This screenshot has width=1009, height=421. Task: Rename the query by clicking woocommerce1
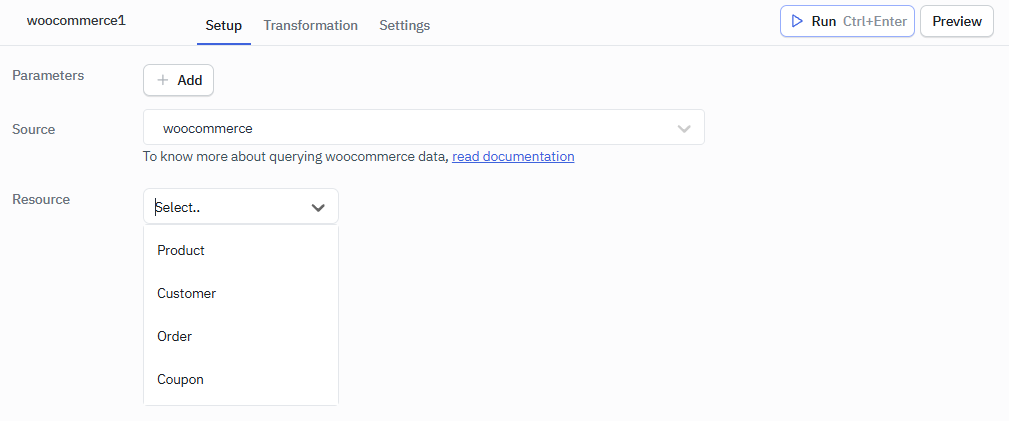coord(76,20)
